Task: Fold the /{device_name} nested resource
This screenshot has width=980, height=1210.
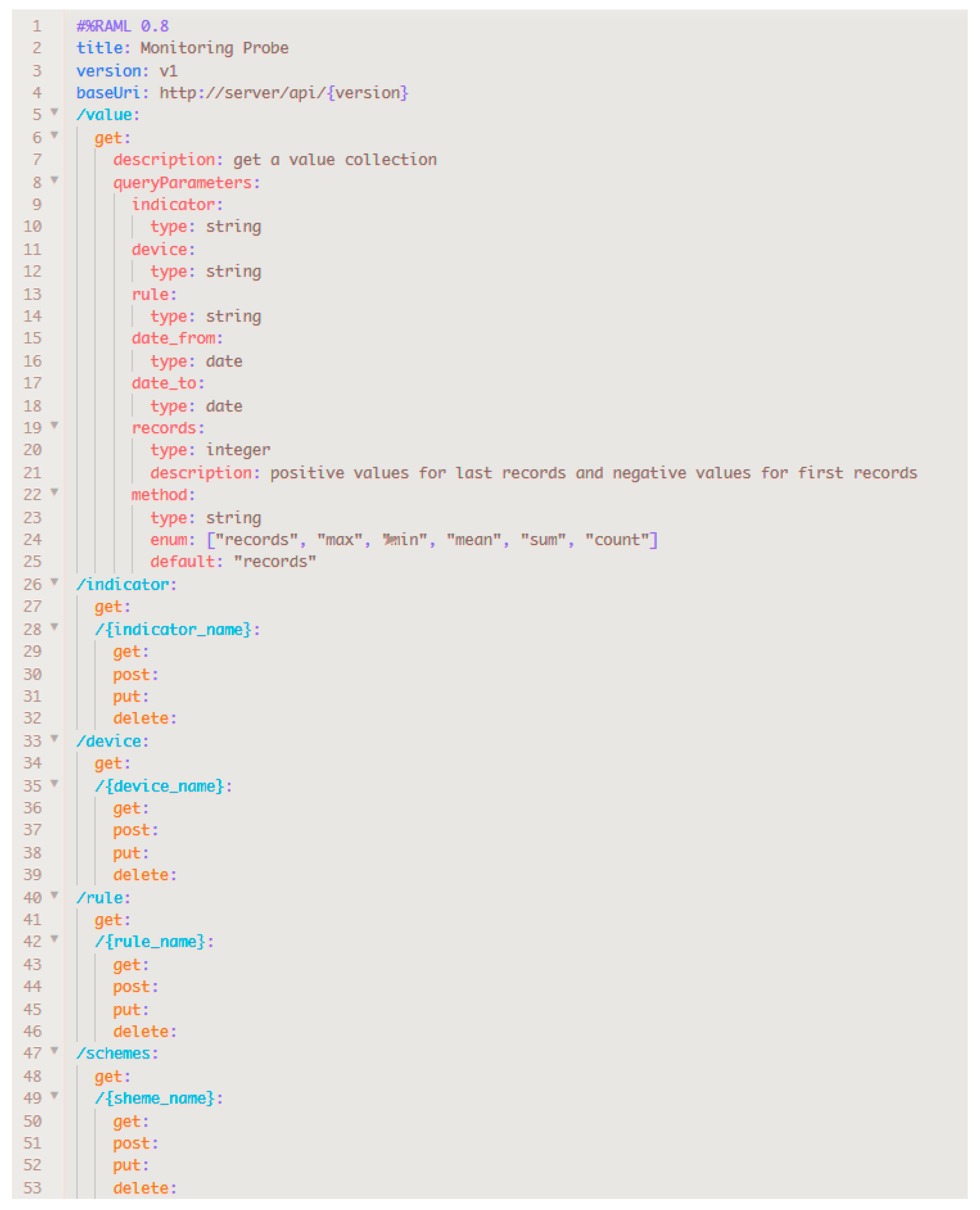Action: [x=55, y=783]
